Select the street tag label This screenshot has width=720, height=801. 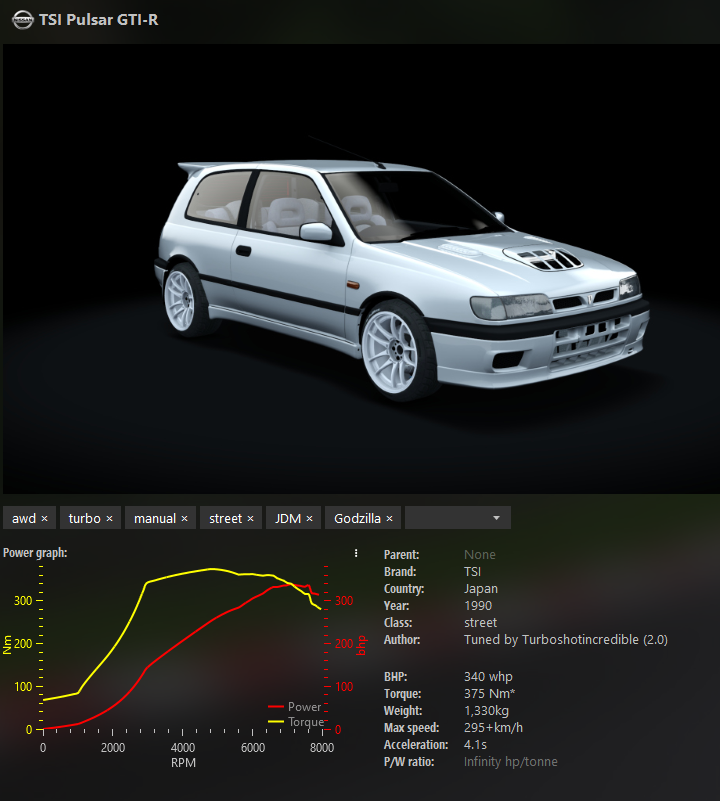click(x=225, y=519)
